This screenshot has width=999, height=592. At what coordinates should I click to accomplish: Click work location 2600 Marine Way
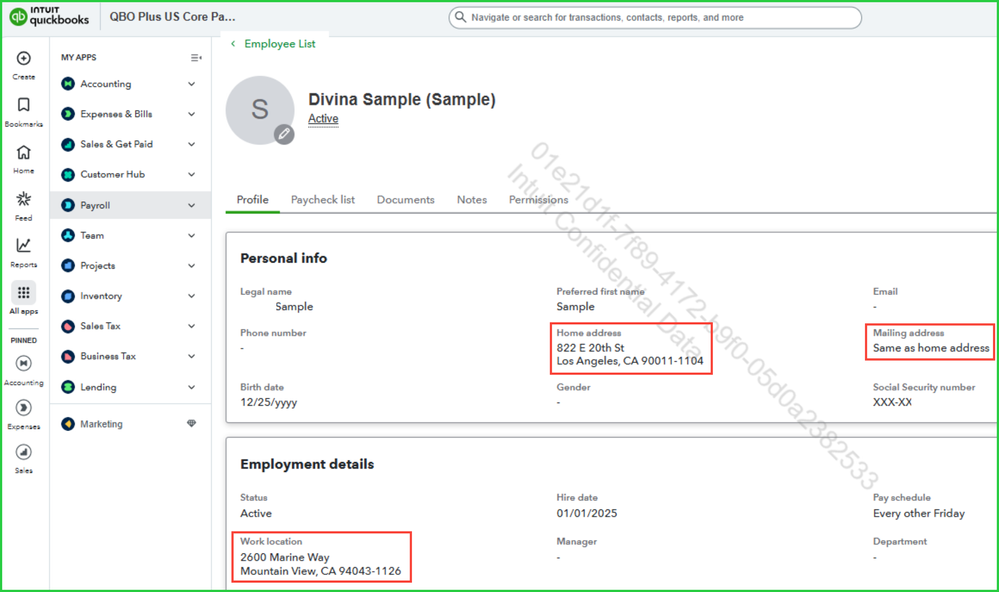point(284,557)
